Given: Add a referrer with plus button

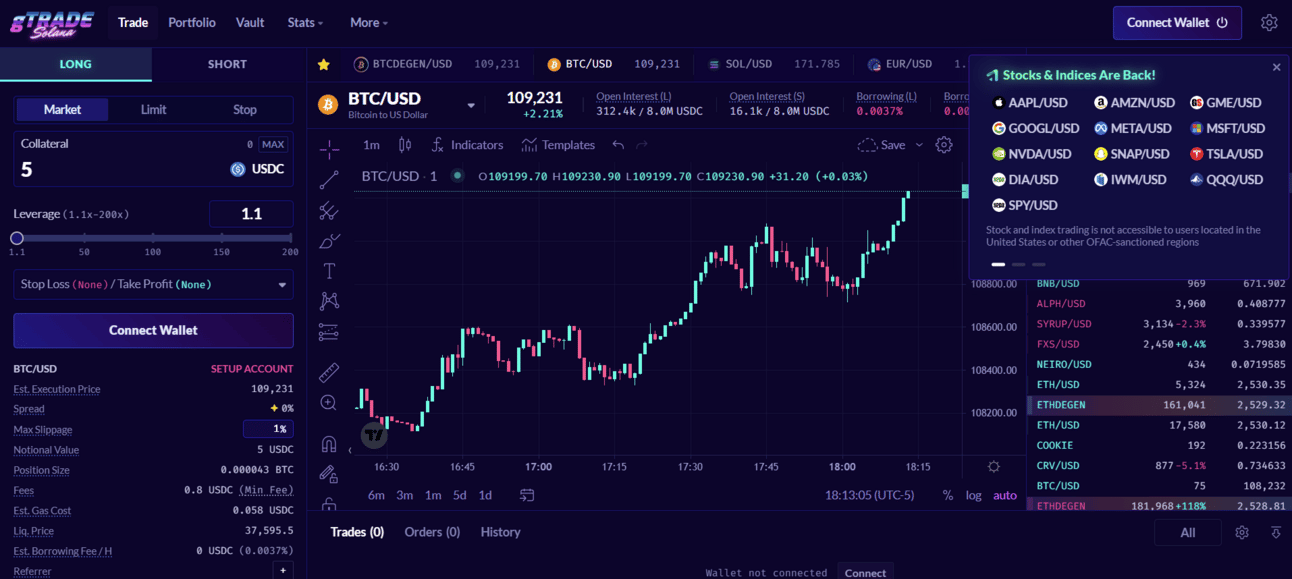Looking at the screenshot, I should pos(283,571).
